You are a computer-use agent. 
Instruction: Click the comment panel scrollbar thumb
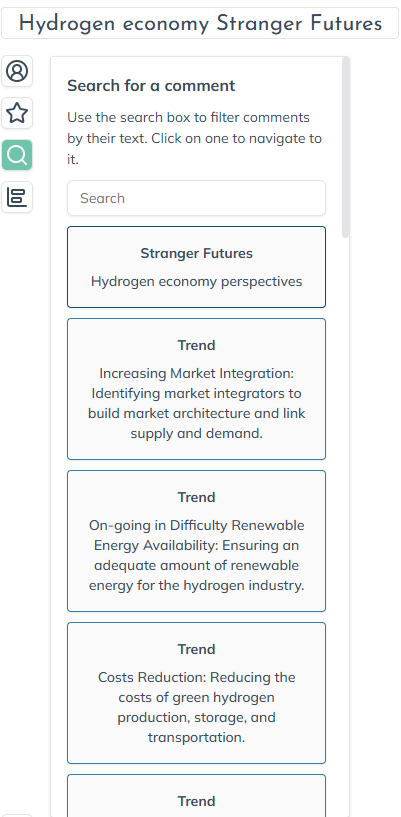click(345, 147)
